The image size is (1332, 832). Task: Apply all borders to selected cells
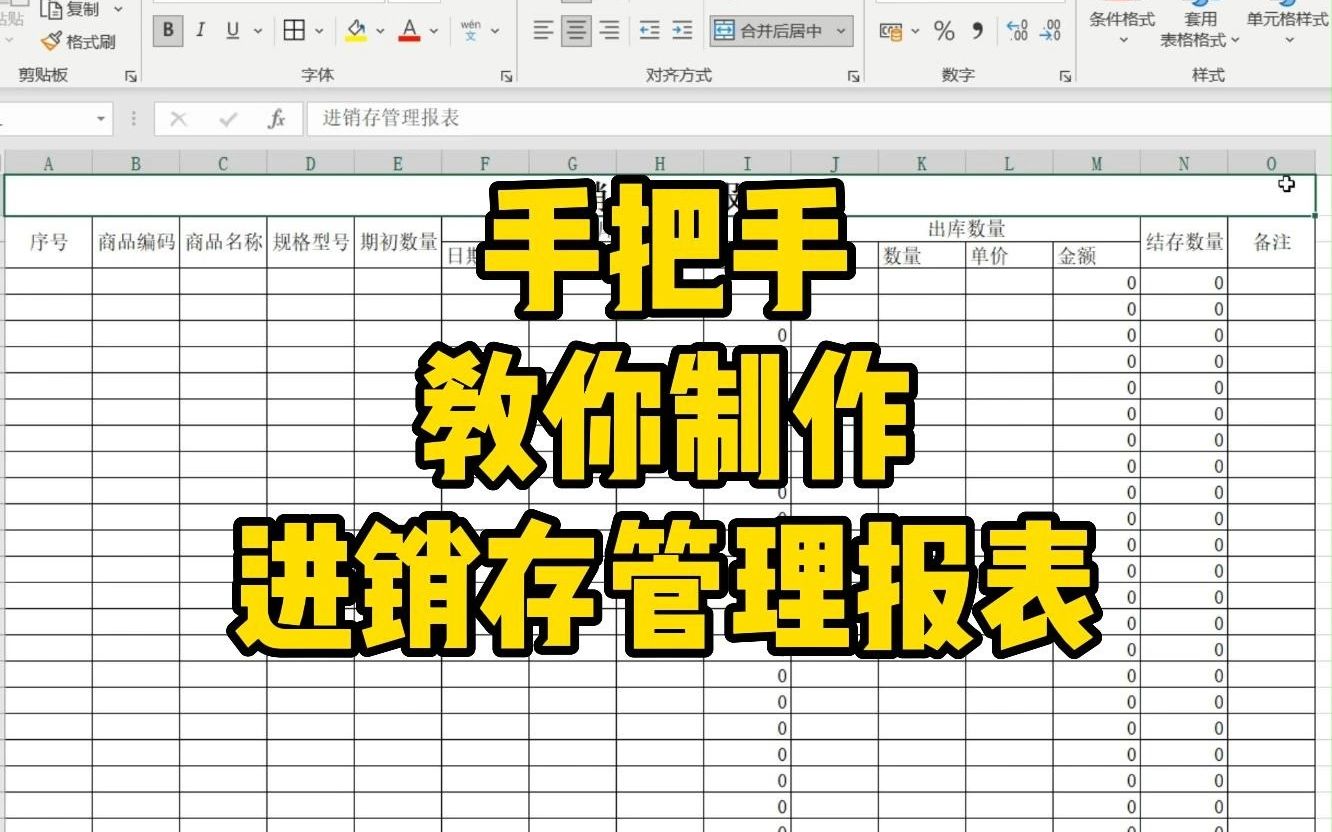293,31
